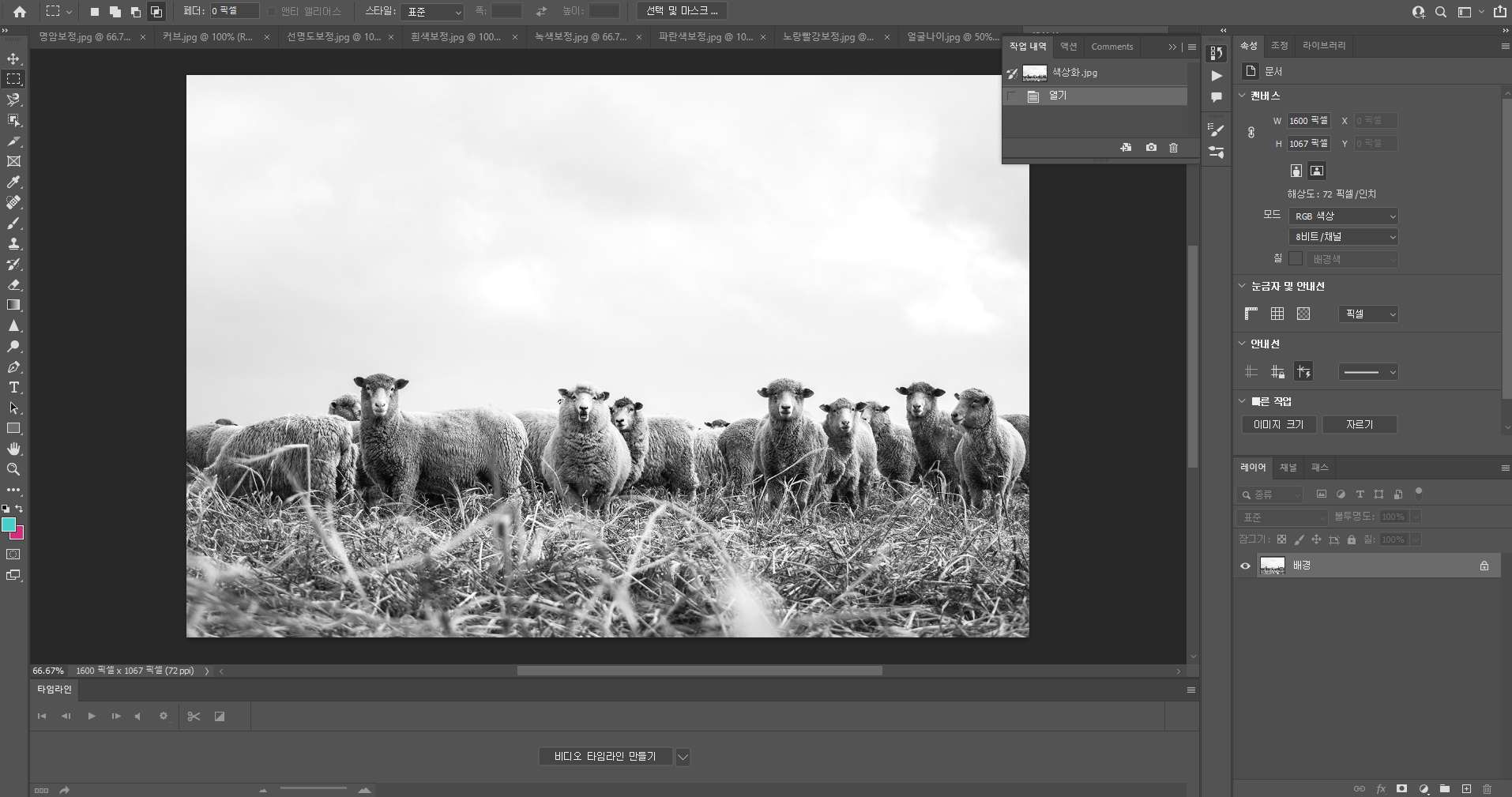
Task: Select the History Brush tool
Action: coord(13,264)
